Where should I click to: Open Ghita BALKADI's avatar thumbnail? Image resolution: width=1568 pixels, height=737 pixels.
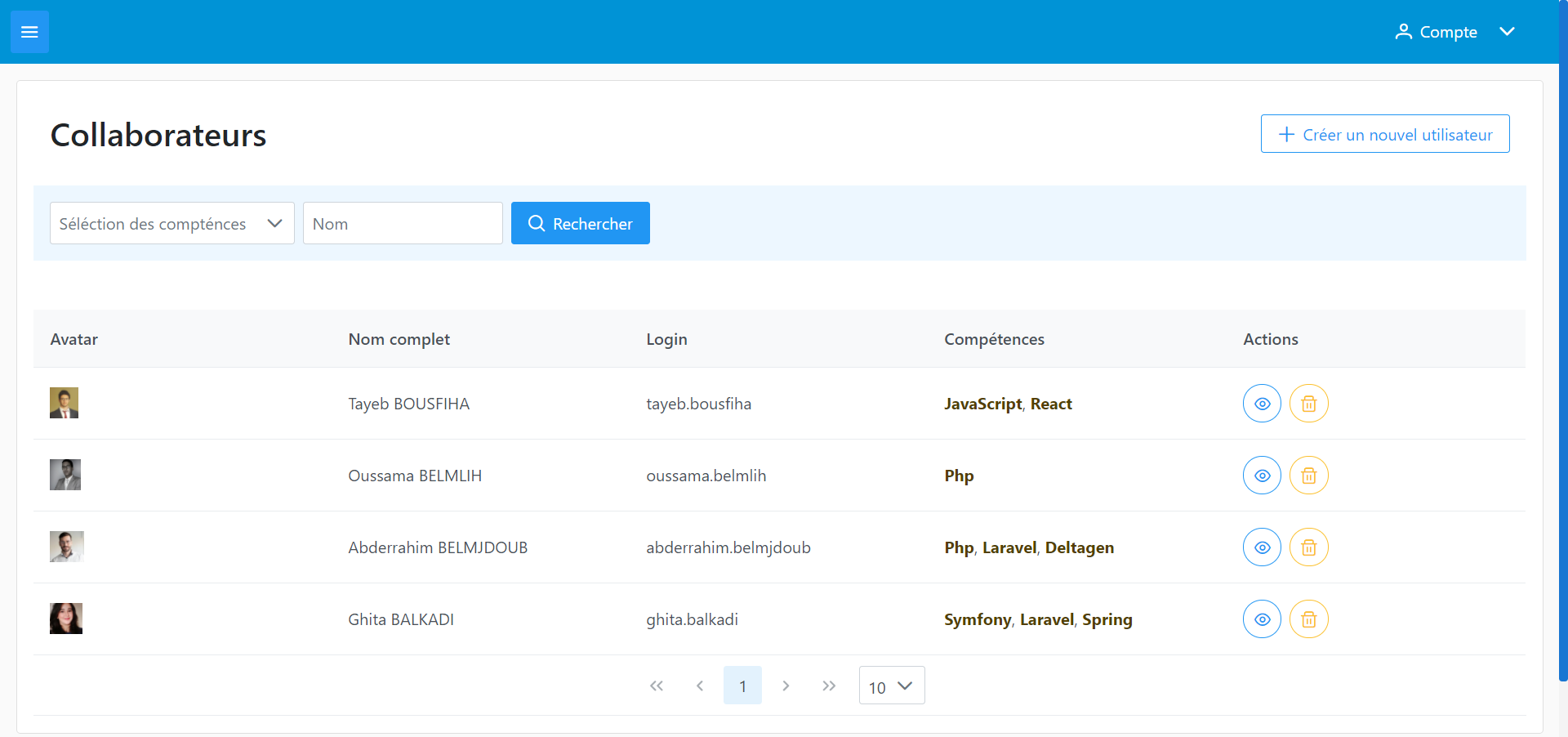tap(66, 618)
